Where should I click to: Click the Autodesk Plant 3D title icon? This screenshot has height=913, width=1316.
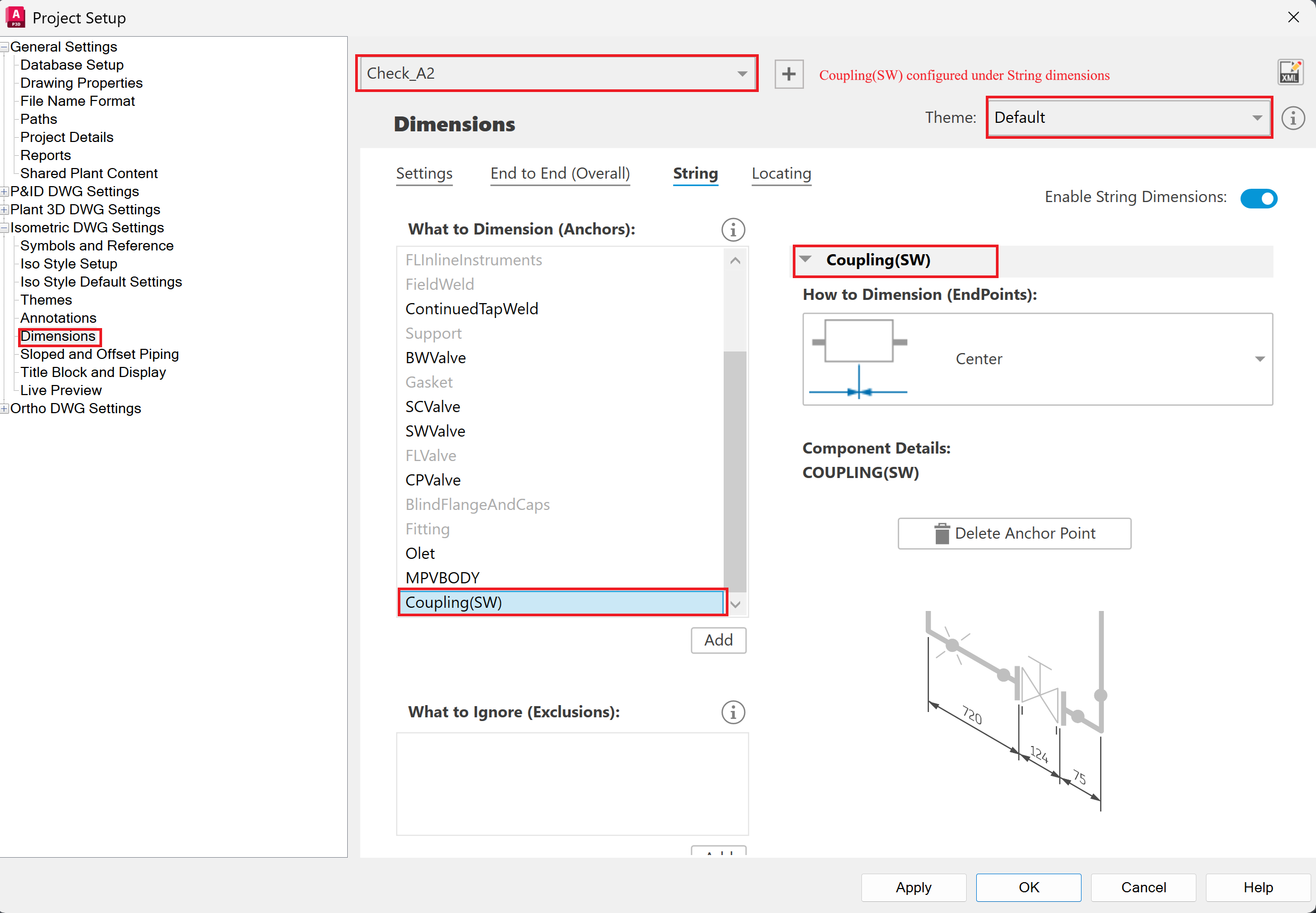click(15, 17)
